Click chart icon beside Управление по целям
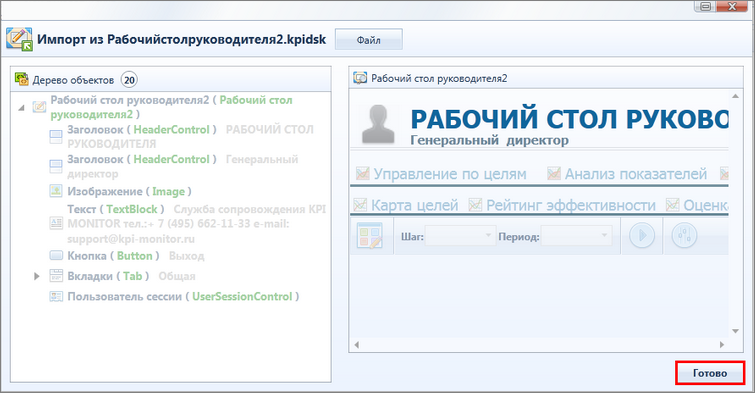Image resolution: width=755 pixels, height=393 pixels. point(363,173)
